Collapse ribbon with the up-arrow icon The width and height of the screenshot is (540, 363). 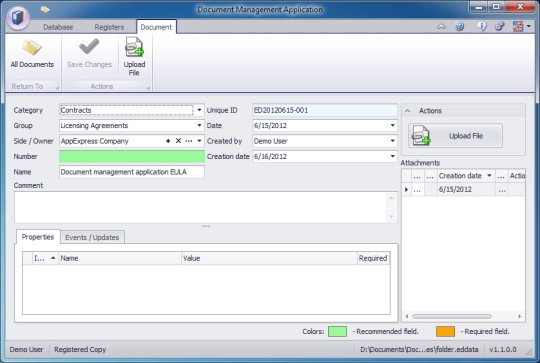pos(441,27)
